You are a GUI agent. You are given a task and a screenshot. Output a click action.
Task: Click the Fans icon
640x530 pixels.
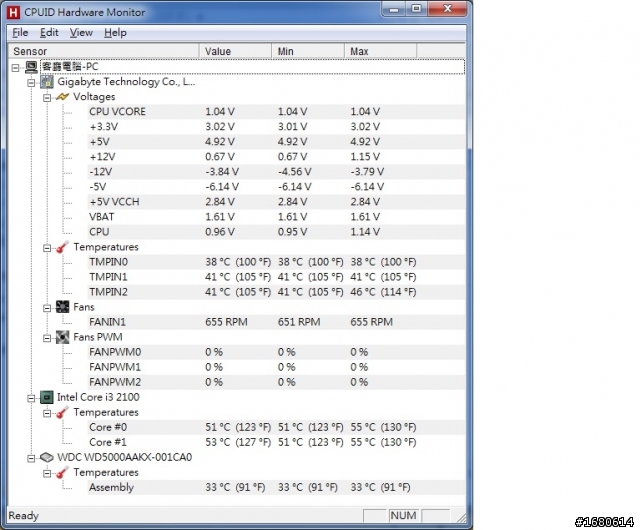click(62, 307)
